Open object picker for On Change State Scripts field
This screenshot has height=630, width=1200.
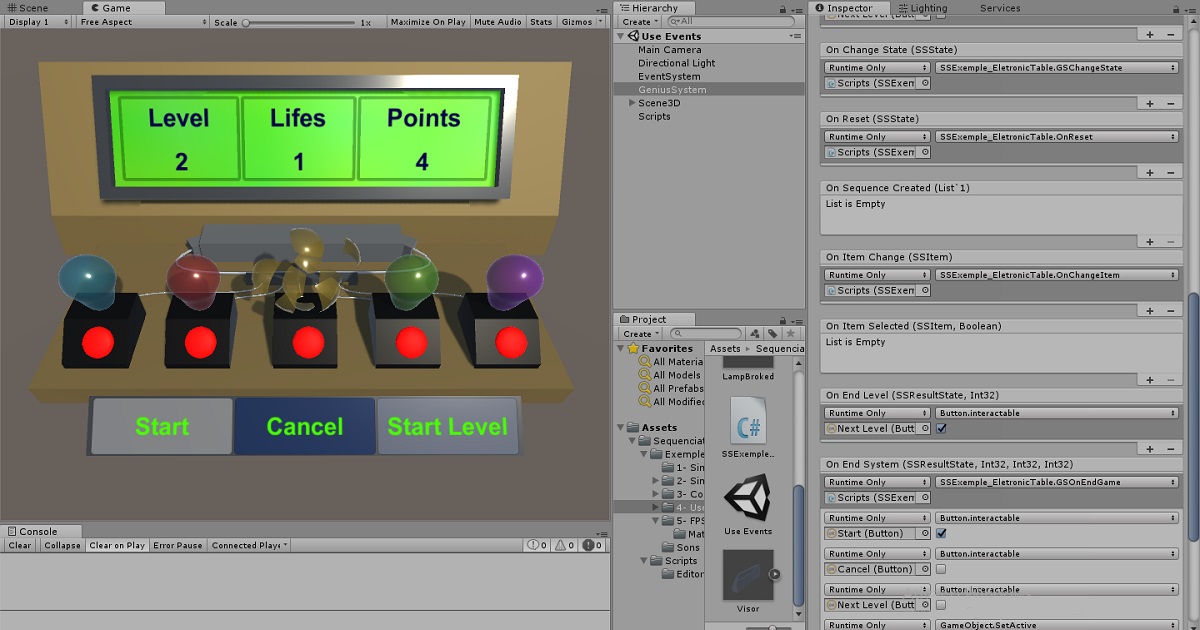923,84
